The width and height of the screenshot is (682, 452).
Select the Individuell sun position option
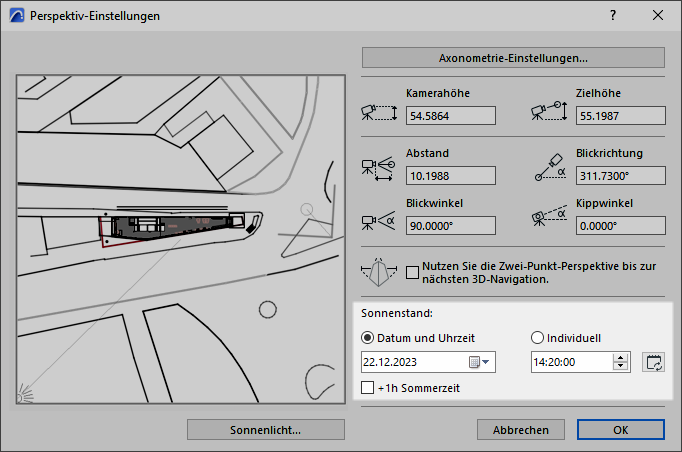(x=538, y=338)
